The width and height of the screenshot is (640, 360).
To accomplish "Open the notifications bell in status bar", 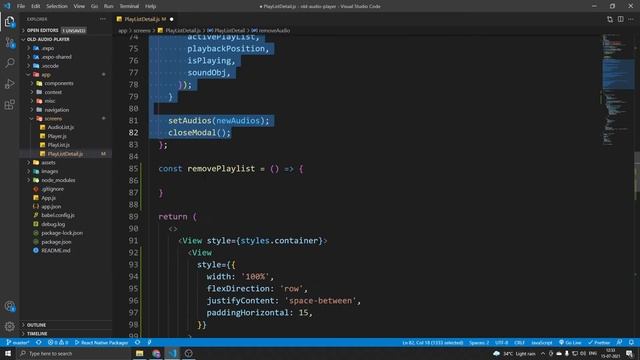I will tap(631, 342).
